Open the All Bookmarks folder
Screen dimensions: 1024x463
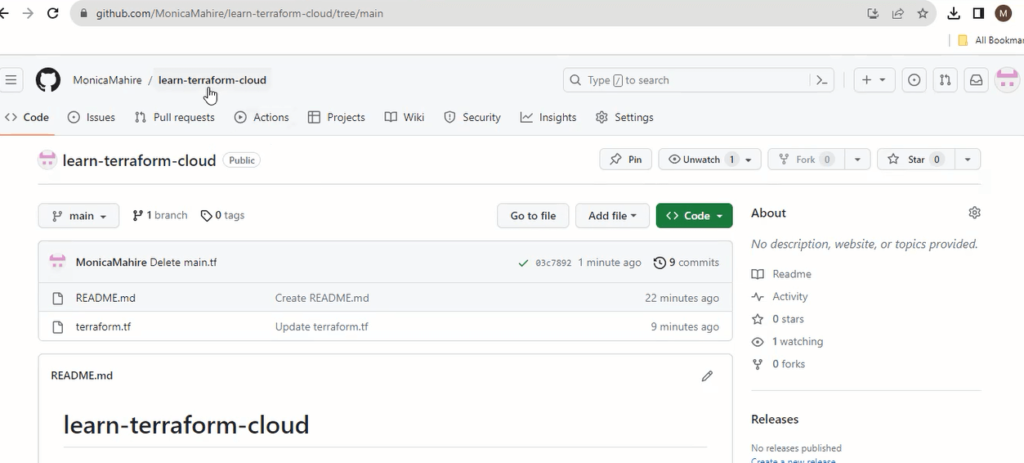[x=990, y=40]
